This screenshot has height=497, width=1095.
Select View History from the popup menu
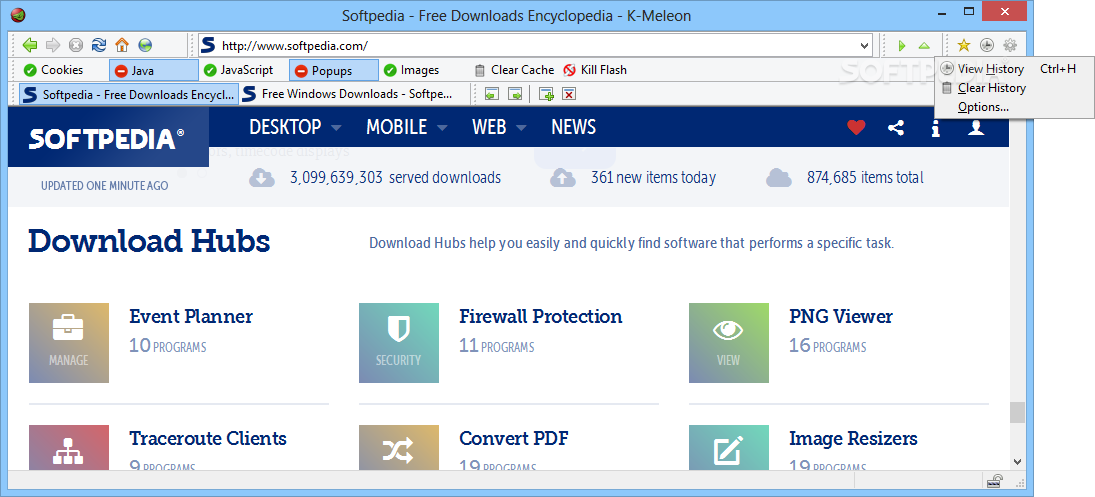(1014, 68)
